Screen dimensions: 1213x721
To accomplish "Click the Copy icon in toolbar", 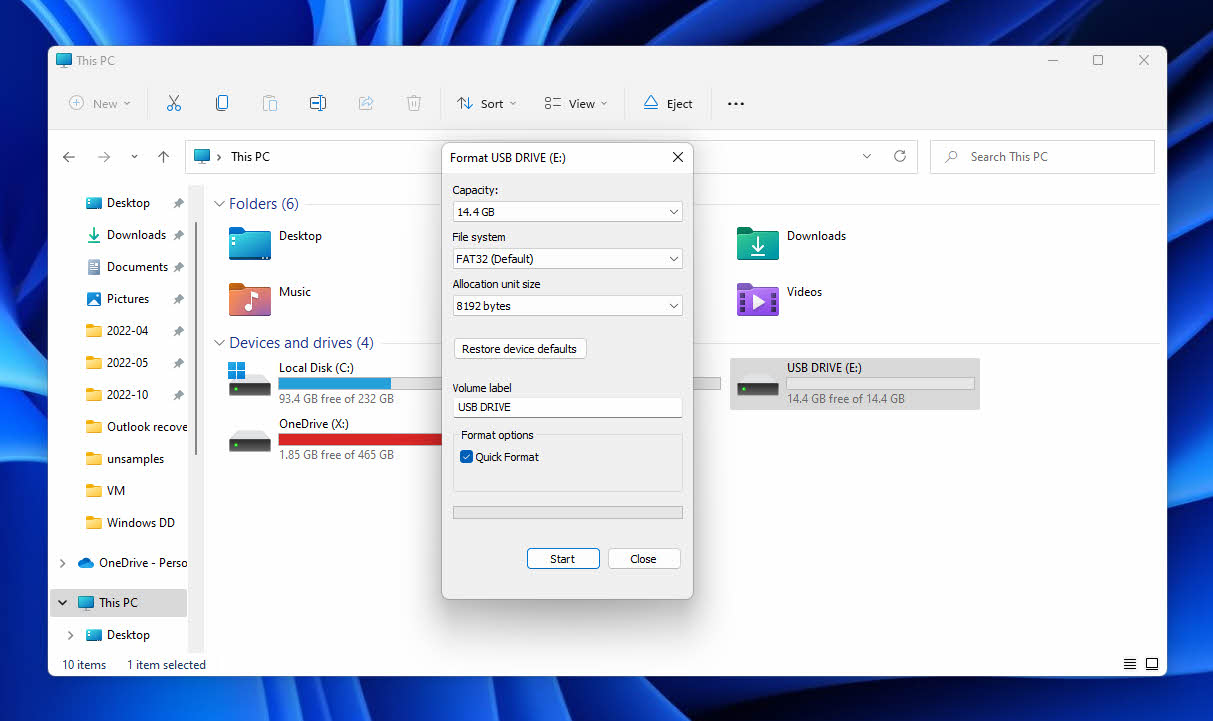I will coord(222,103).
